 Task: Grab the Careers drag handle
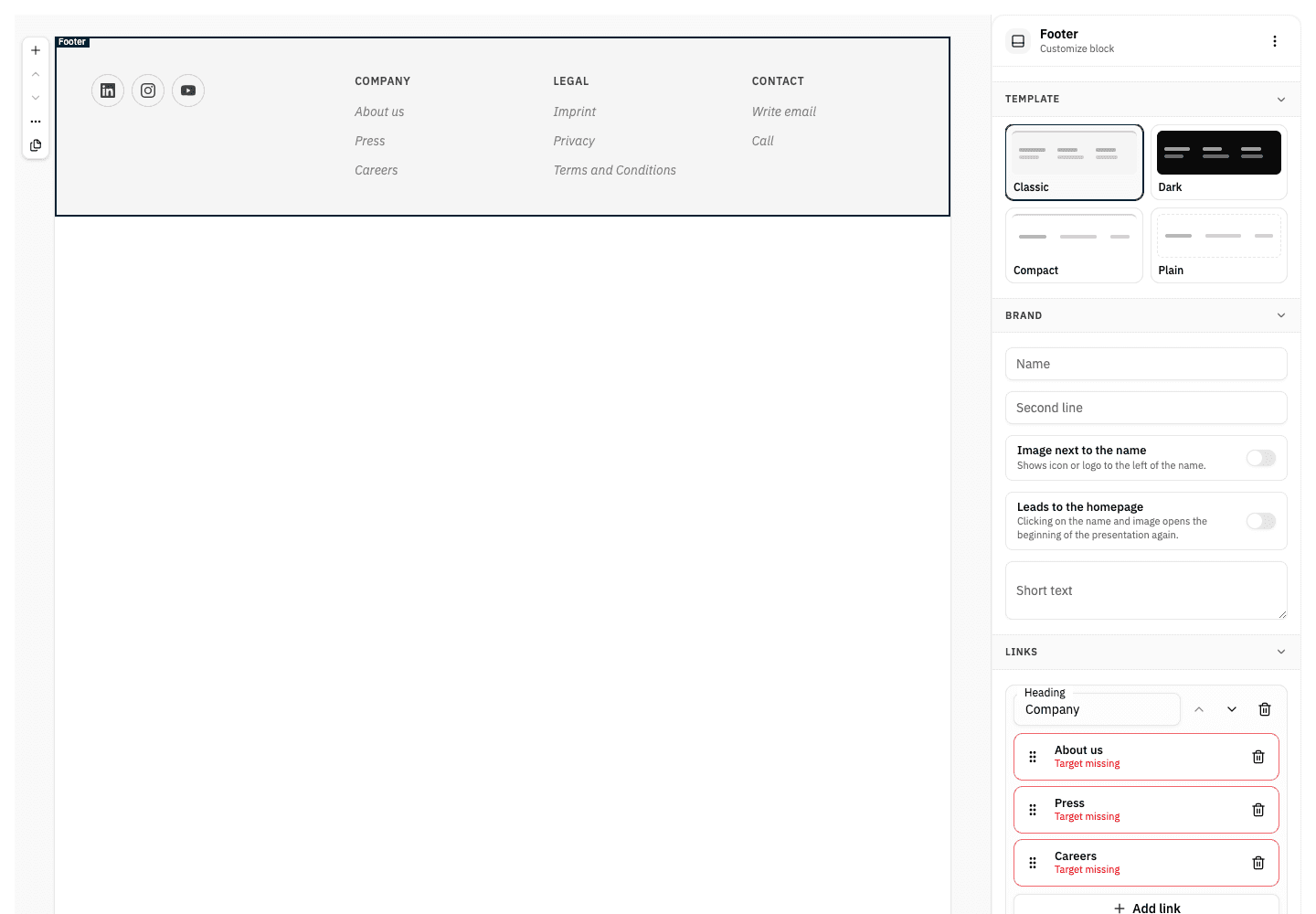coord(1033,863)
